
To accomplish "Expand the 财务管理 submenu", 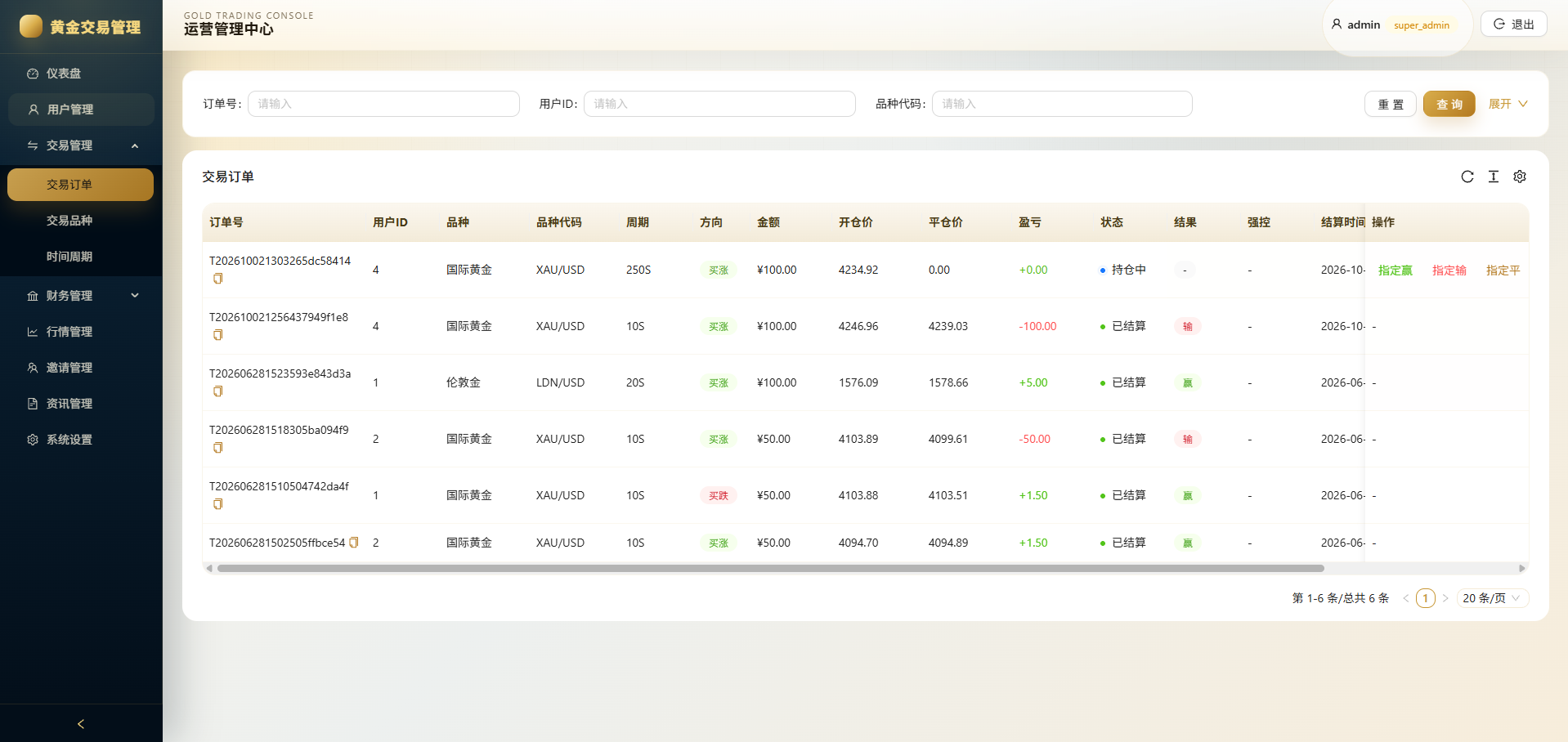I will click(x=81, y=296).
